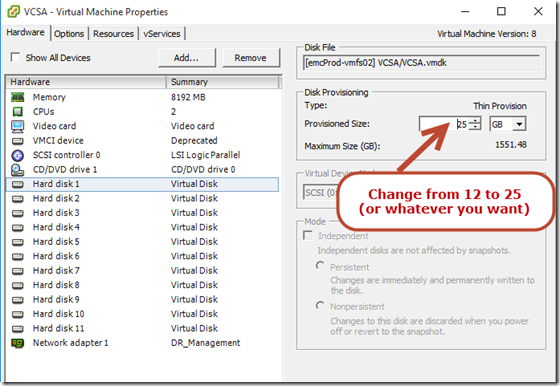Close the Virtual Machine Properties window
The width and height of the screenshot is (560, 386).
coord(538,11)
